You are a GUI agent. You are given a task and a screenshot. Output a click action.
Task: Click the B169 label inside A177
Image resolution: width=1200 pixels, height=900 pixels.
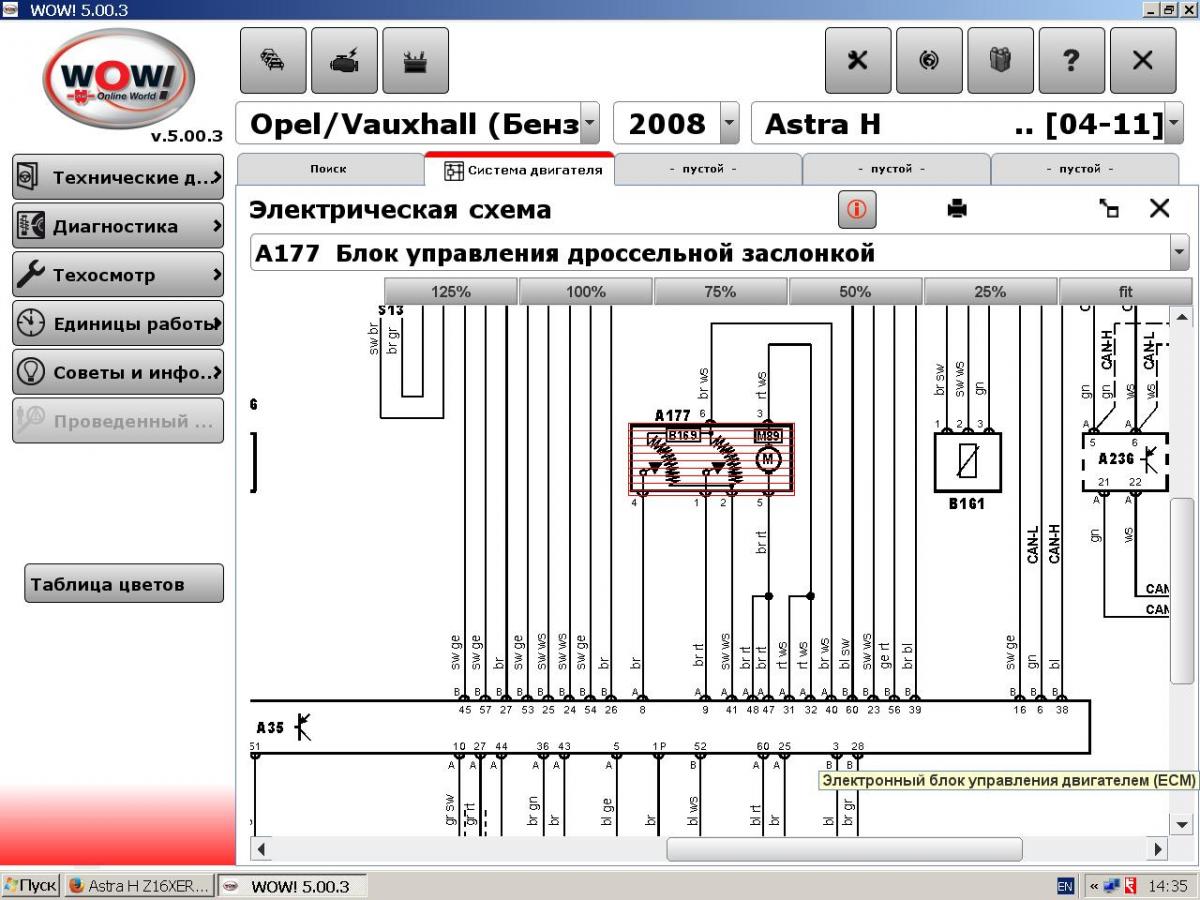coord(683,435)
